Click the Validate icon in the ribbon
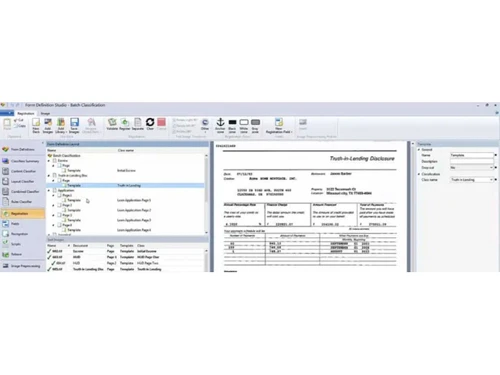This screenshot has width=500, height=375. (112, 124)
